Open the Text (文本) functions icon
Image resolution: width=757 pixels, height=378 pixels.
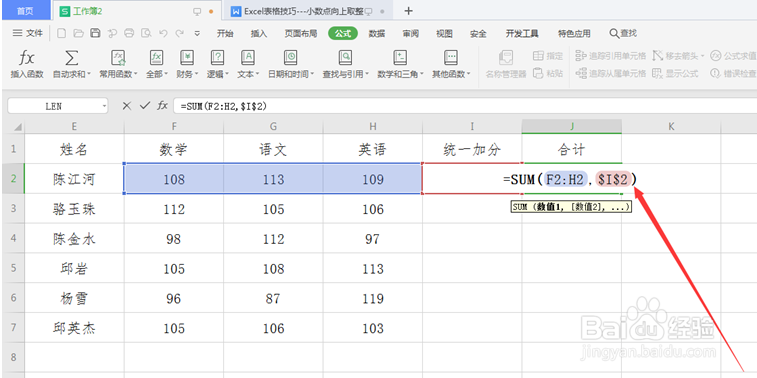coord(248,58)
